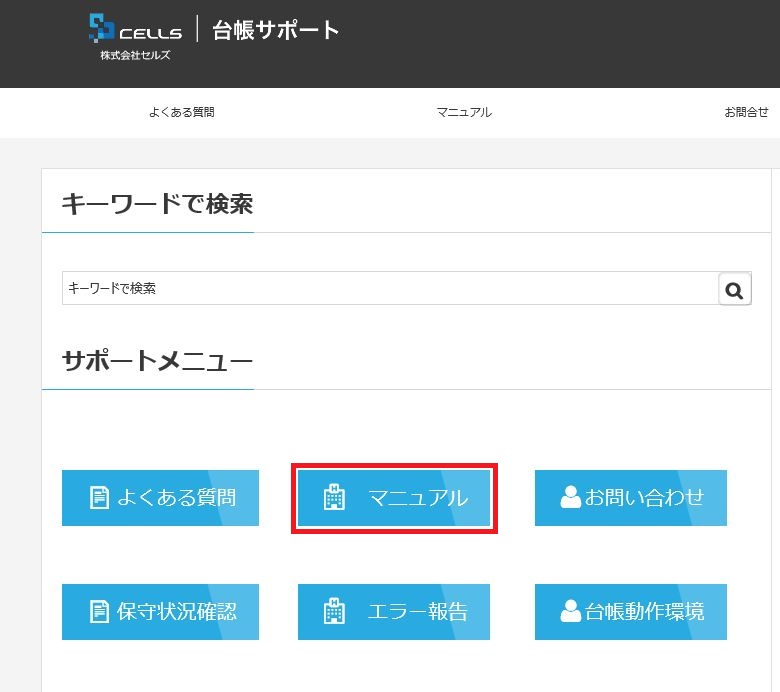Open the お問合せ navigation menu item
Viewport: 780px width, 692px height.
pyautogui.click(x=746, y=112)
